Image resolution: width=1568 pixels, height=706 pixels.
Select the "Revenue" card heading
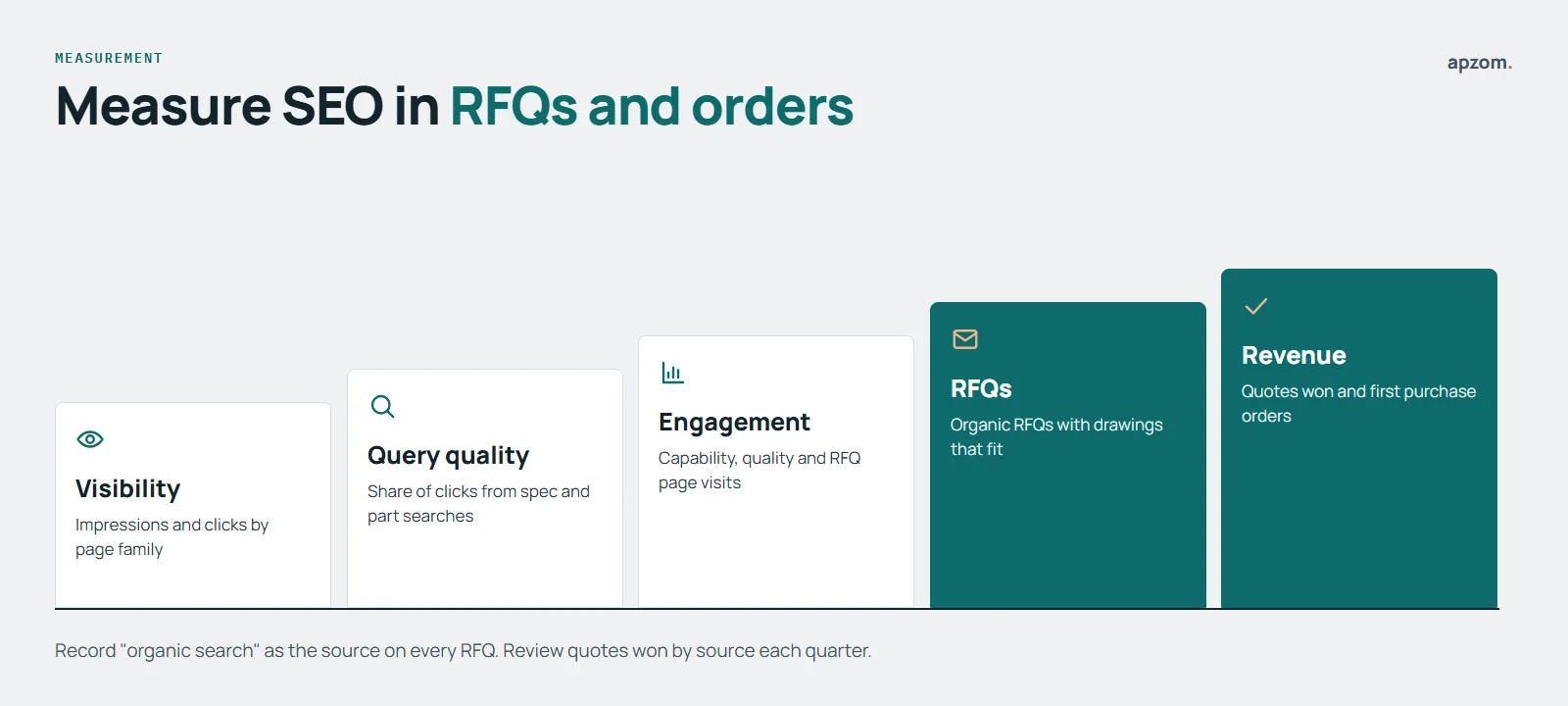click(1294, 355)
